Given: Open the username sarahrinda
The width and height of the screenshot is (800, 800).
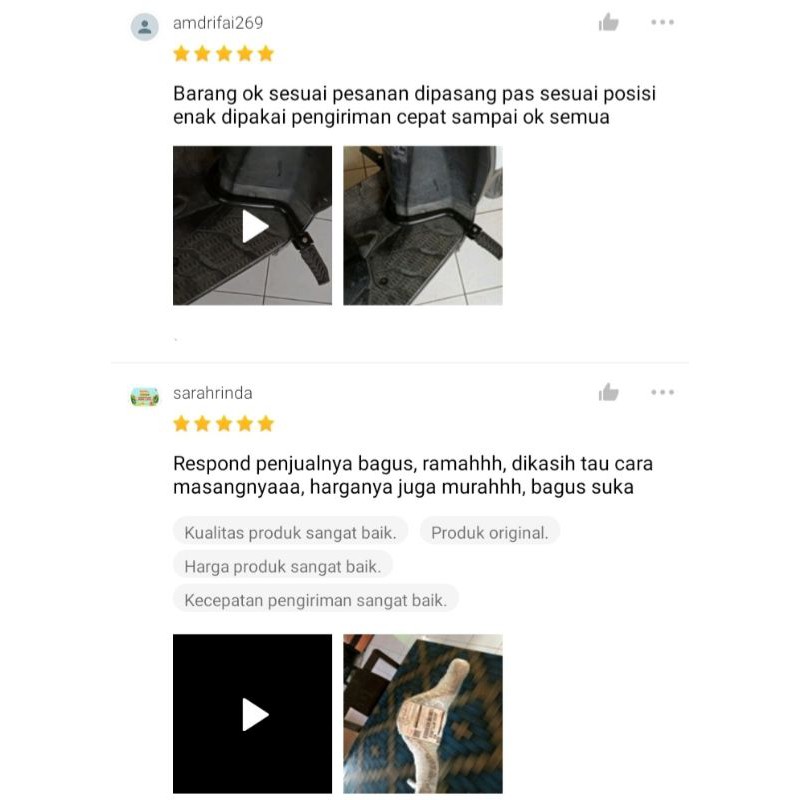Looking at the screenshot, I should (213, 393).
